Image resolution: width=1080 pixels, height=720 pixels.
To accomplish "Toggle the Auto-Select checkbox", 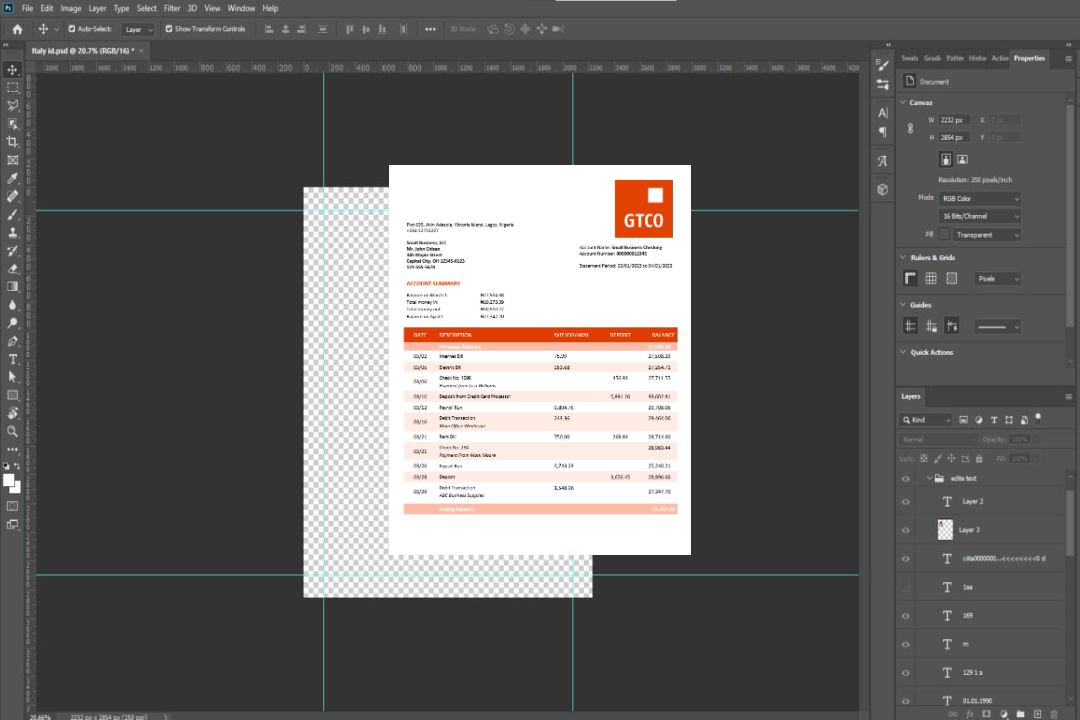I will pos(72,29).
